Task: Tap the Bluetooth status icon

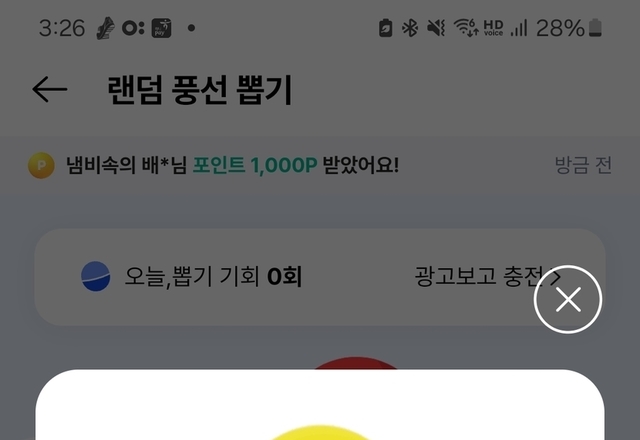Action: 410,28
